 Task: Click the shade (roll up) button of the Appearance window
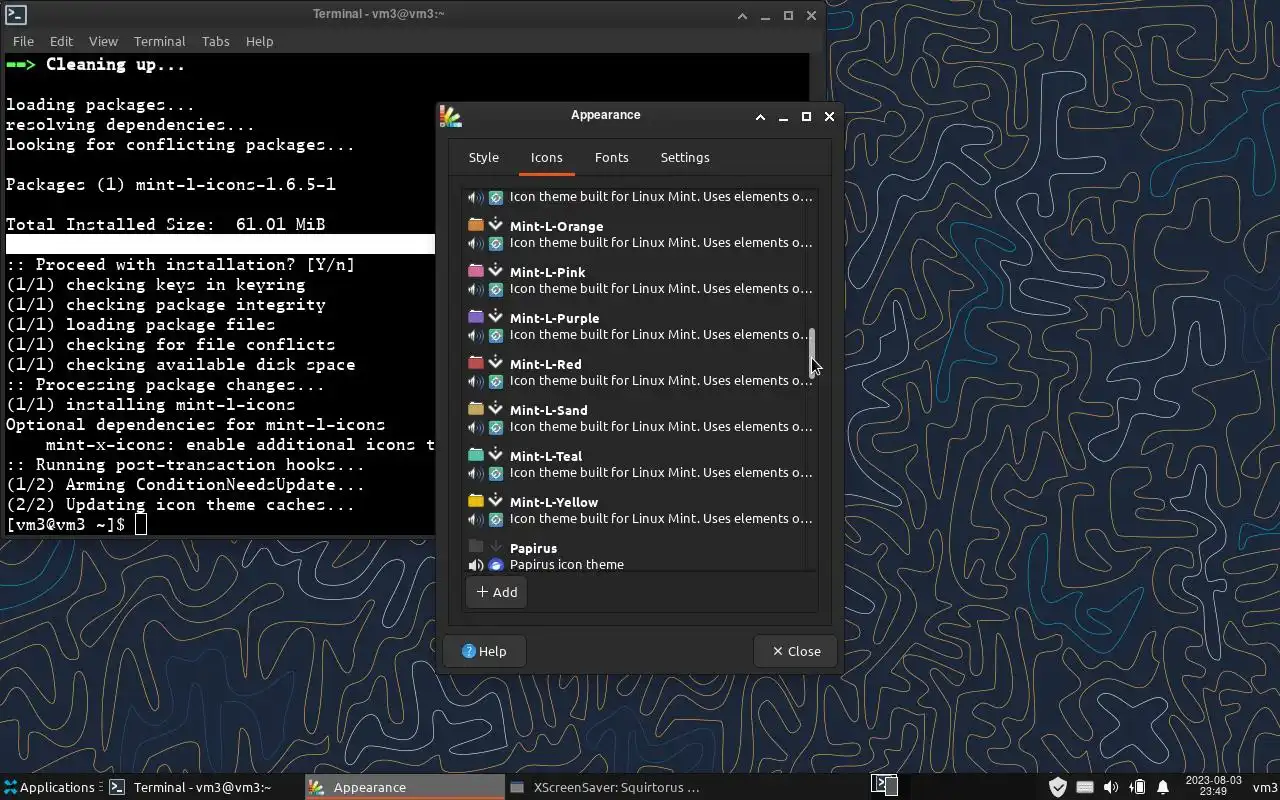click(x=760, y=116)
